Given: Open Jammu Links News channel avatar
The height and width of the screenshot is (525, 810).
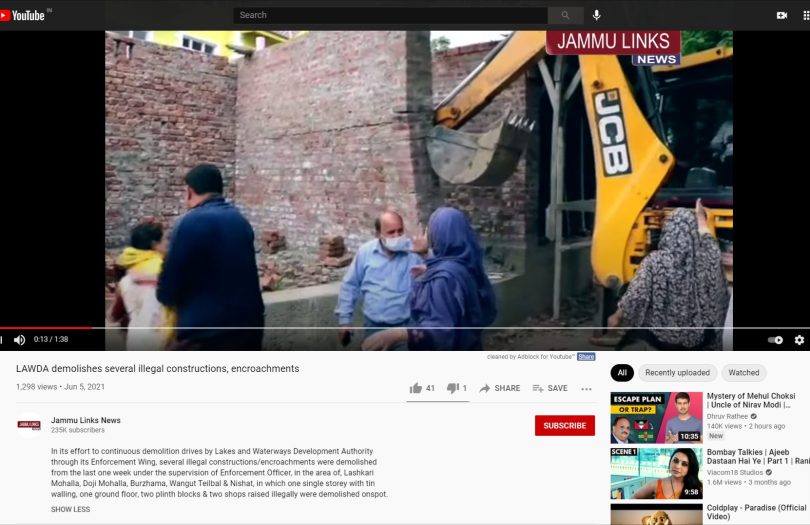Looking at the screenshot, I should tap(29, 425).
